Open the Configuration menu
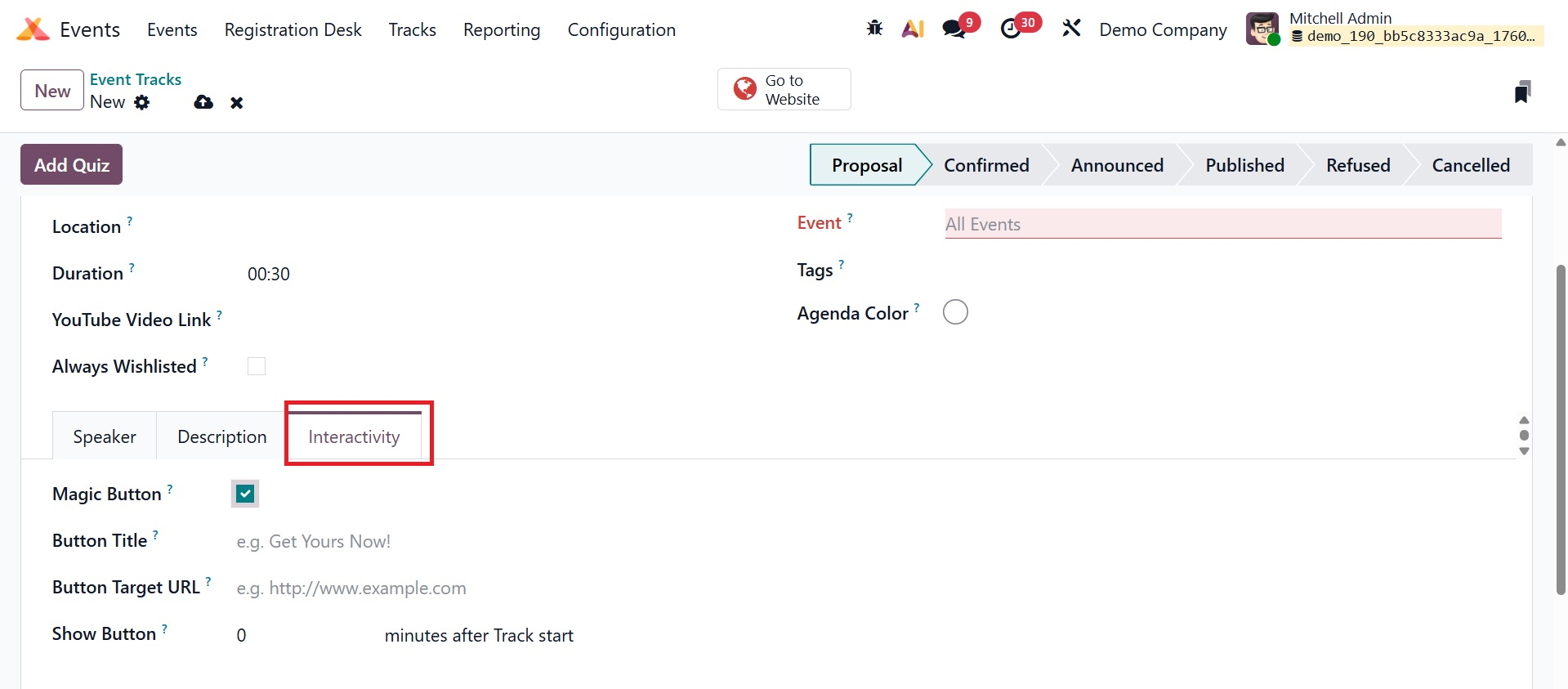Image resolution: width=1568 pixels, height=689 pixels. coord(621,30)
